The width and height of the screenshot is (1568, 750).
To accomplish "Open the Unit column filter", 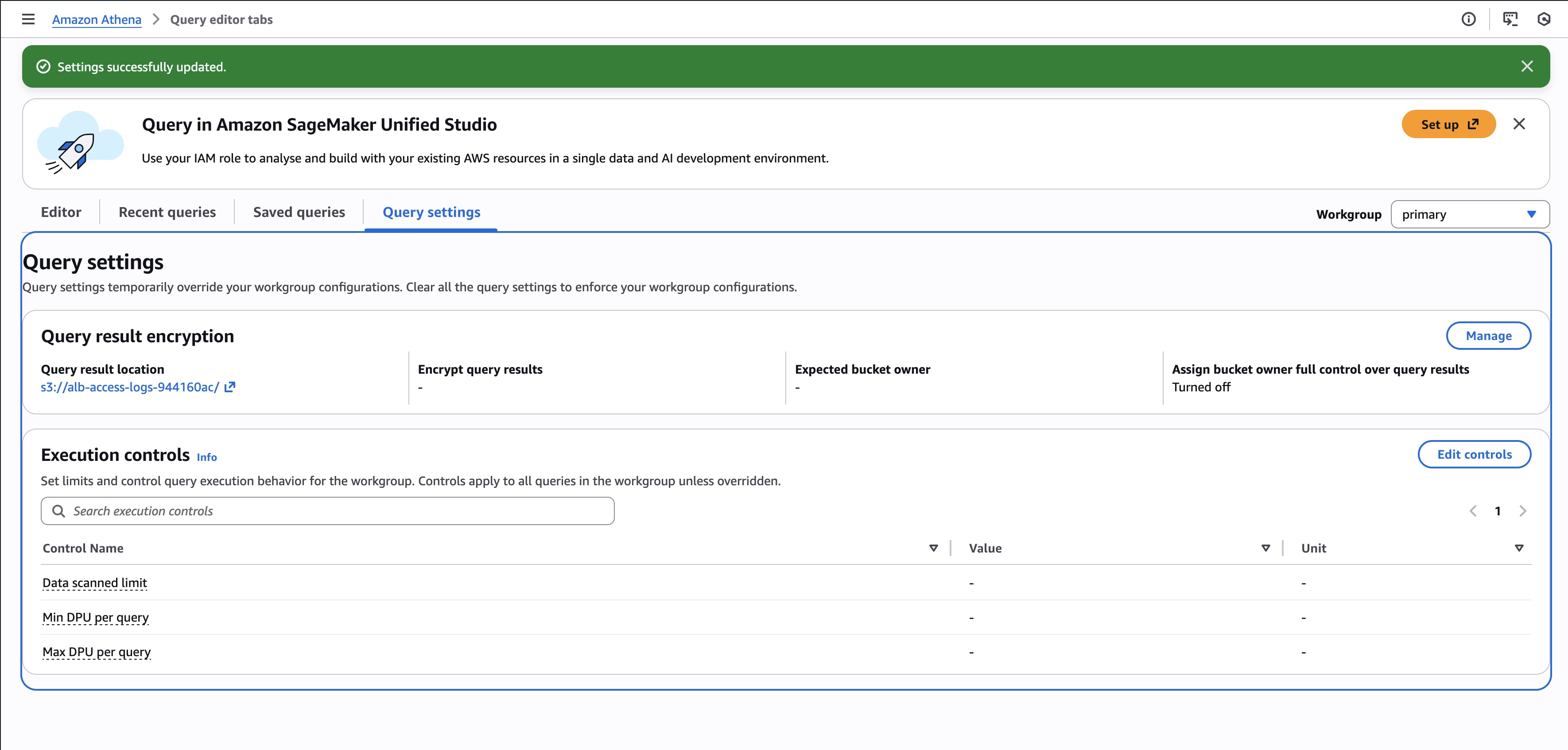I will [x=1519, y=547].
